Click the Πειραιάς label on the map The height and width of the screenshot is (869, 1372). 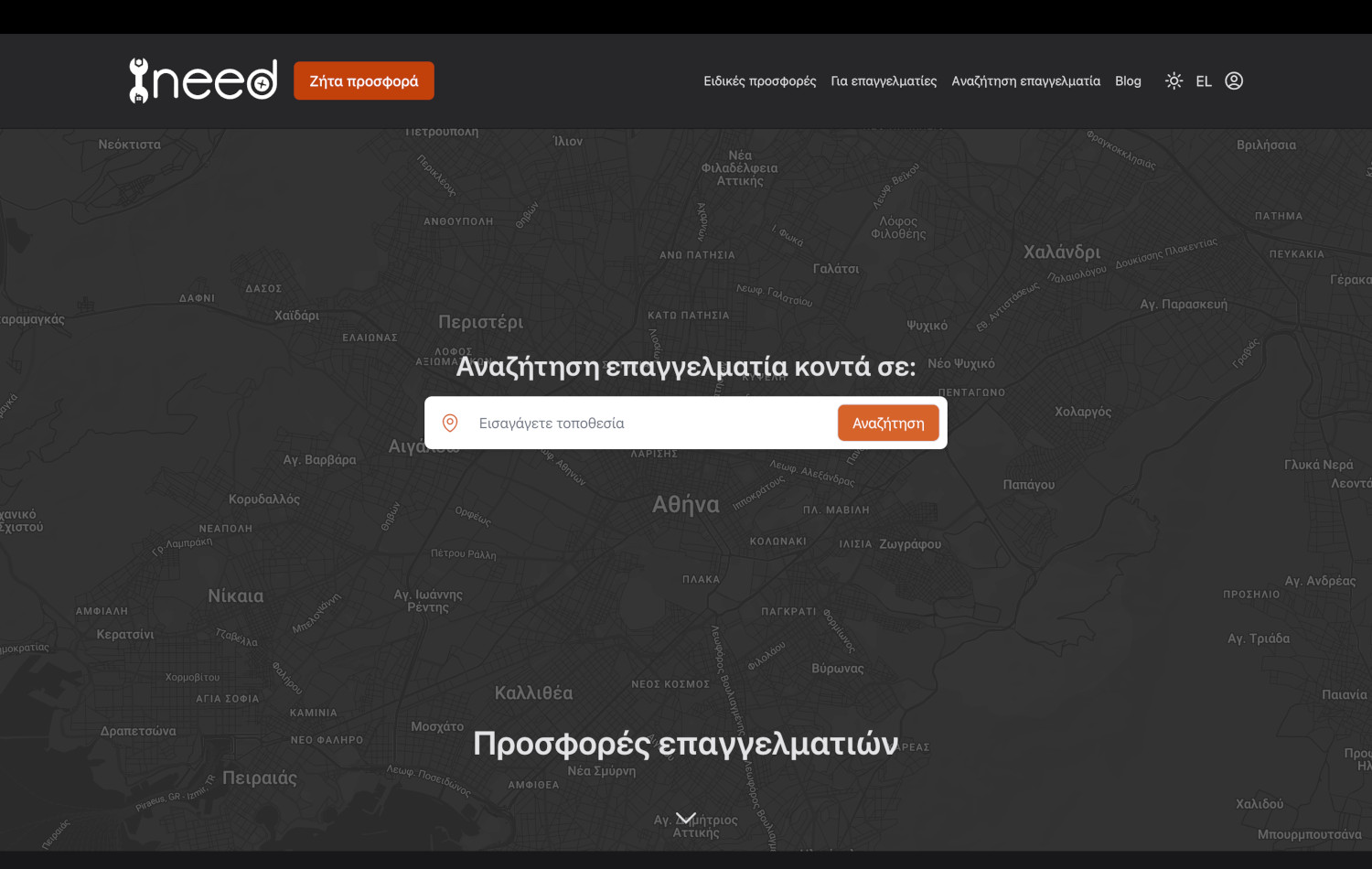click(260, 778)
